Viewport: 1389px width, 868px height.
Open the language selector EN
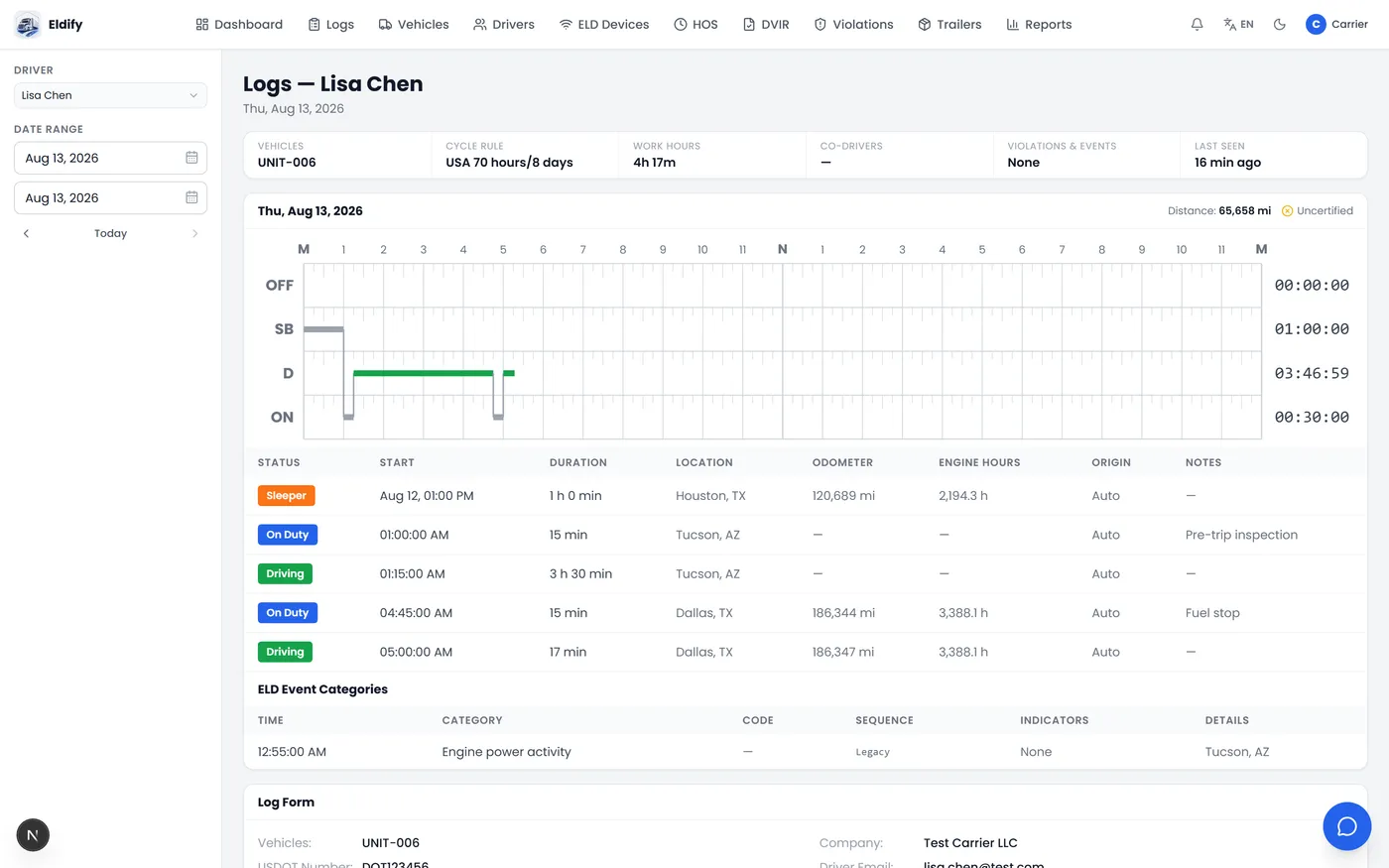(x=1238, y=24)
